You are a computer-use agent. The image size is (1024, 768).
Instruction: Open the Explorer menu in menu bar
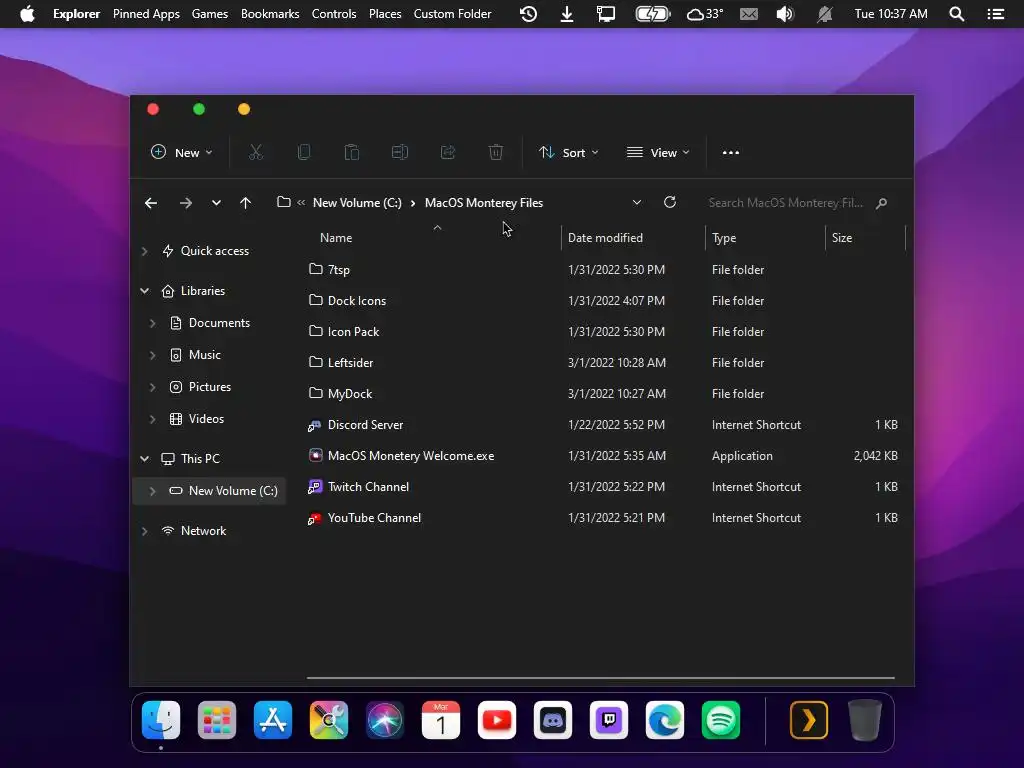point(76,14)
